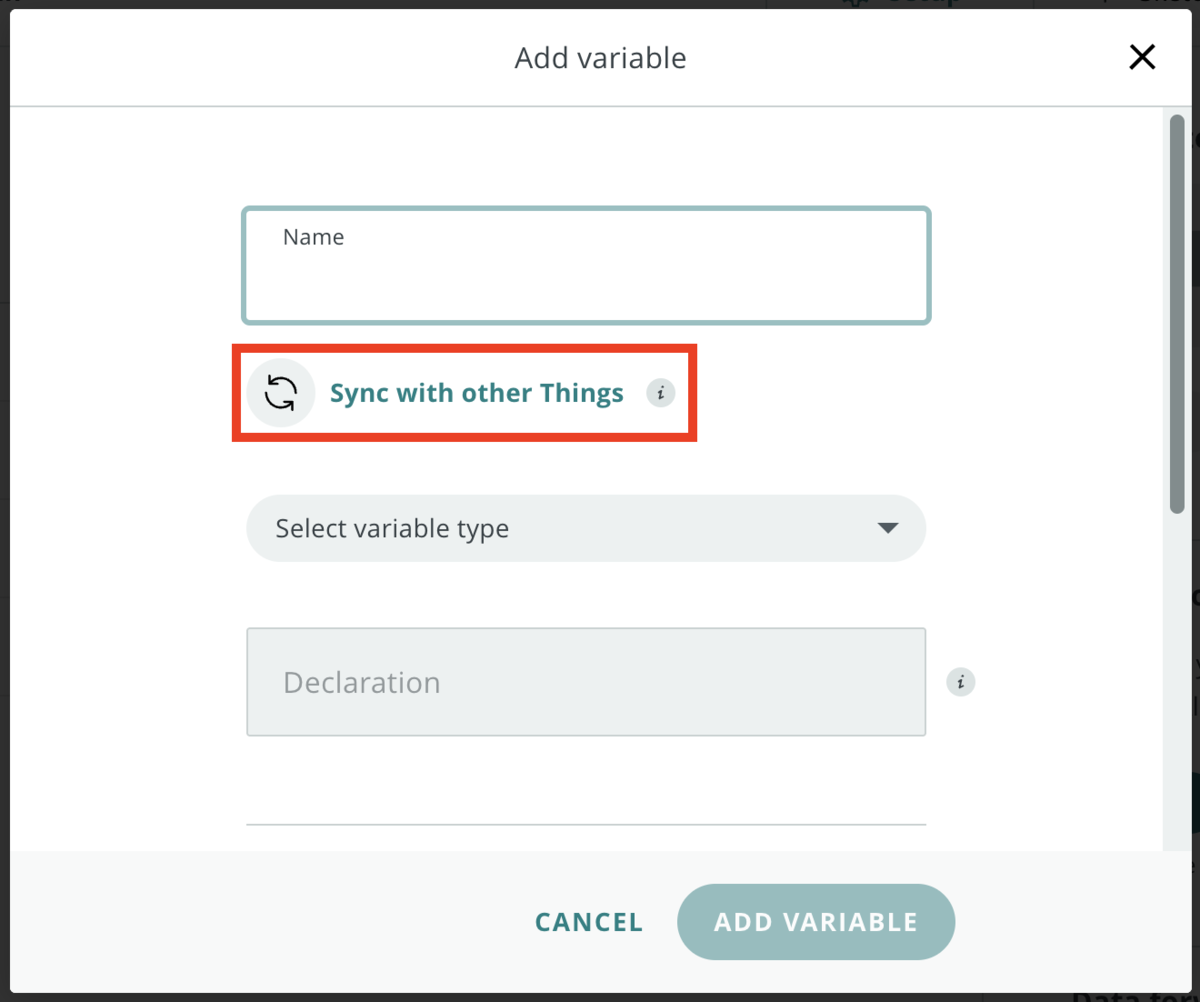
Task: Focus the Name input field
Action: click(x=586, y=285)
